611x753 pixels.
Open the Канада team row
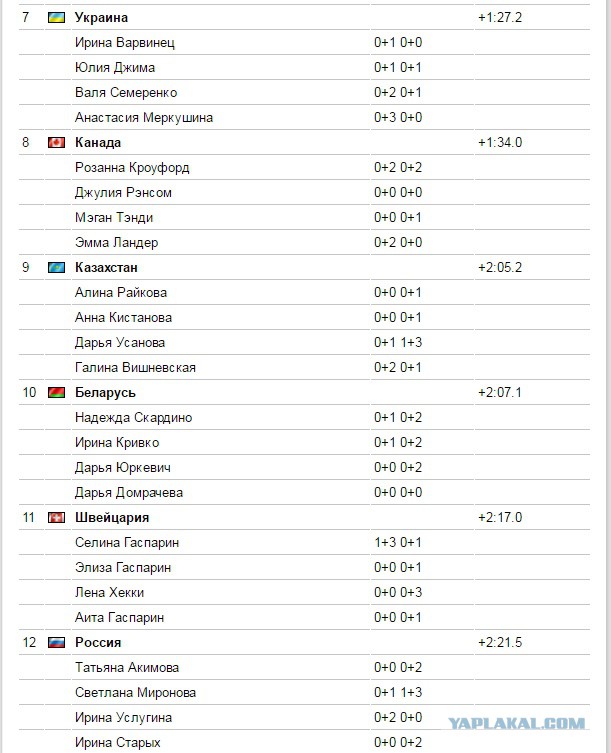304,143
